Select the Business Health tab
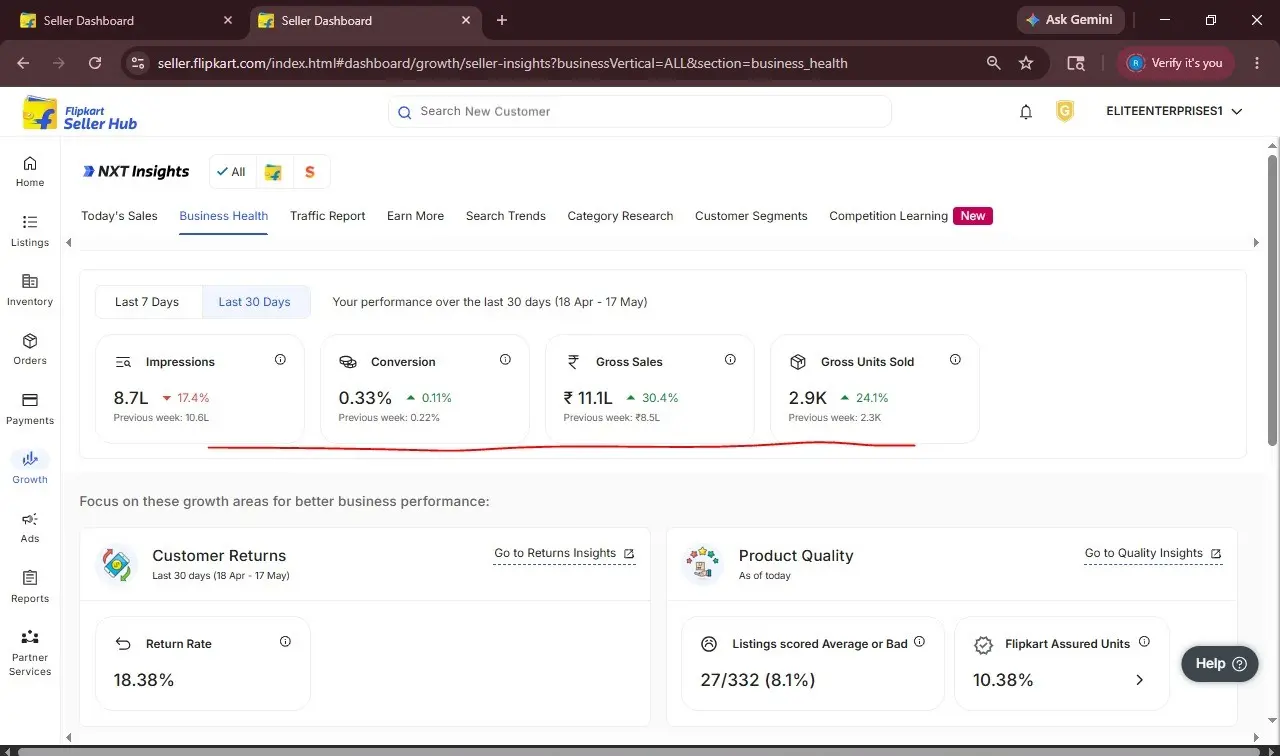 [224, 216]
